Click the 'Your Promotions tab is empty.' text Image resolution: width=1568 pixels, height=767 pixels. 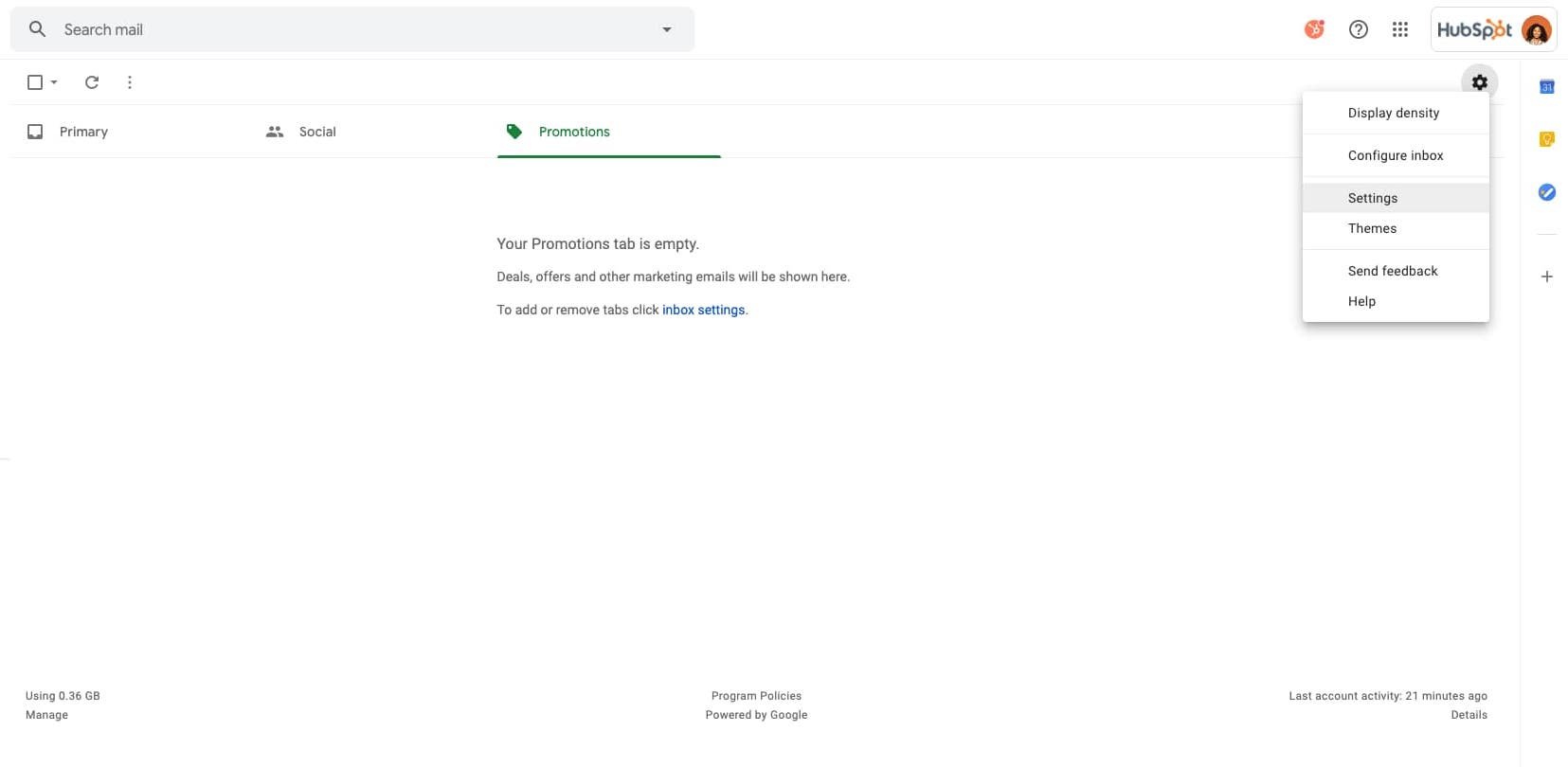598,244
